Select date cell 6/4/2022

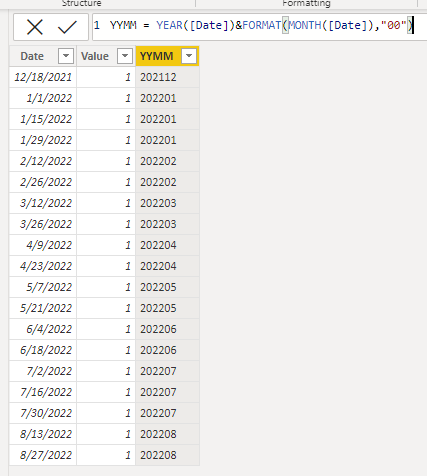click(x=43, y=329)
